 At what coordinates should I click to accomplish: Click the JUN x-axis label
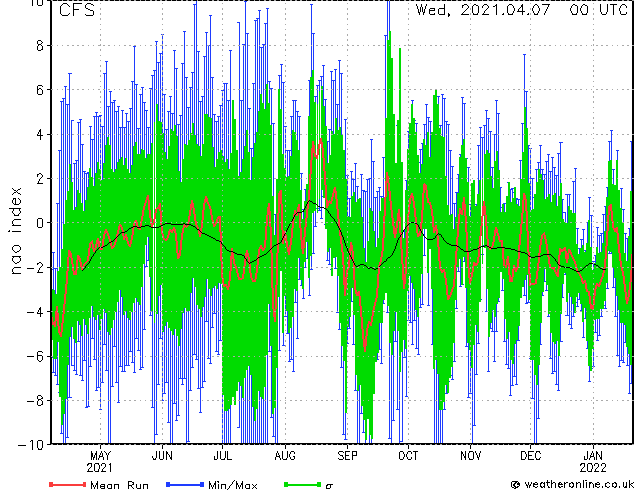pos(162,456)
